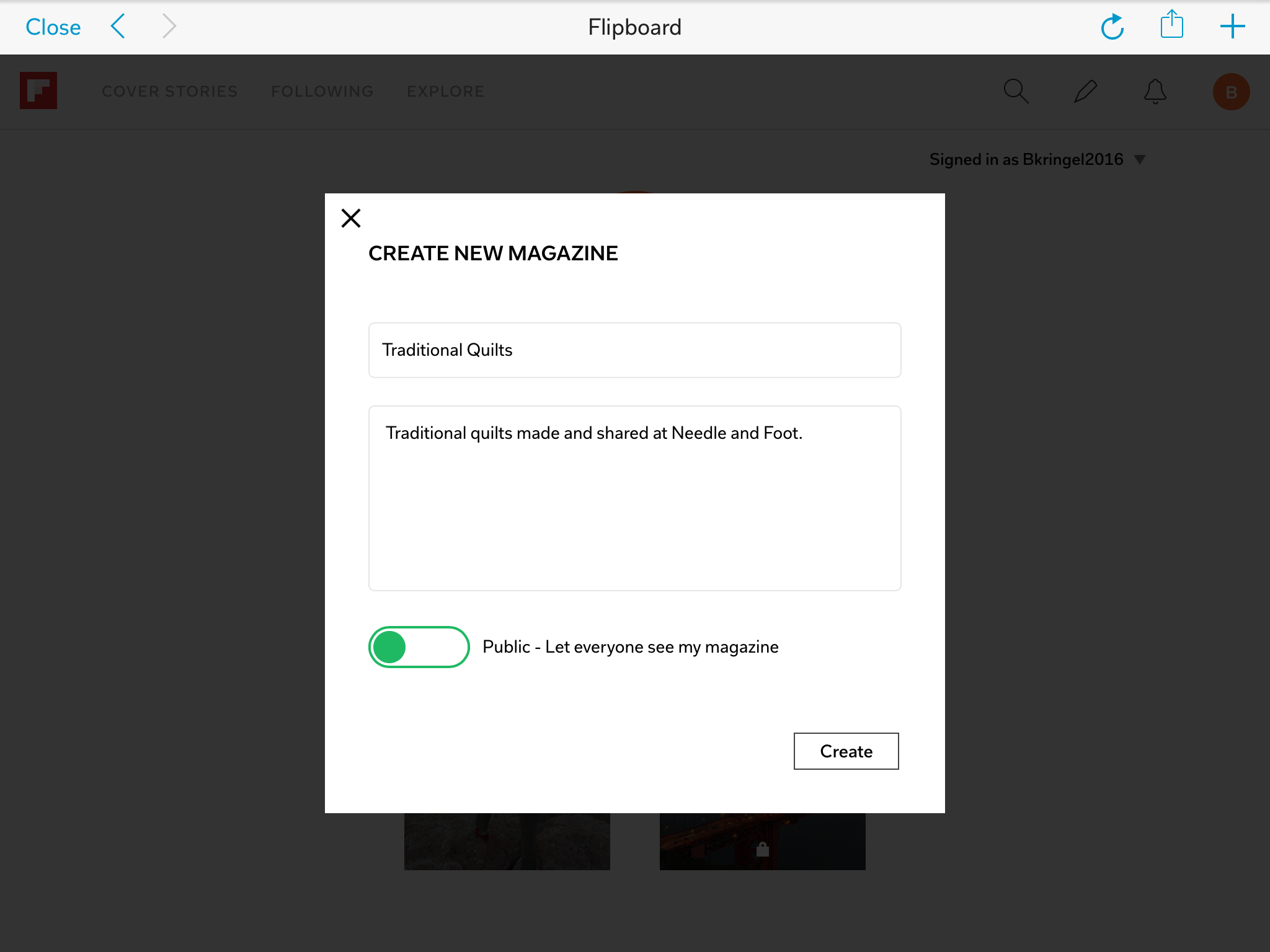Go back with the left arrow

coord(118,27)
